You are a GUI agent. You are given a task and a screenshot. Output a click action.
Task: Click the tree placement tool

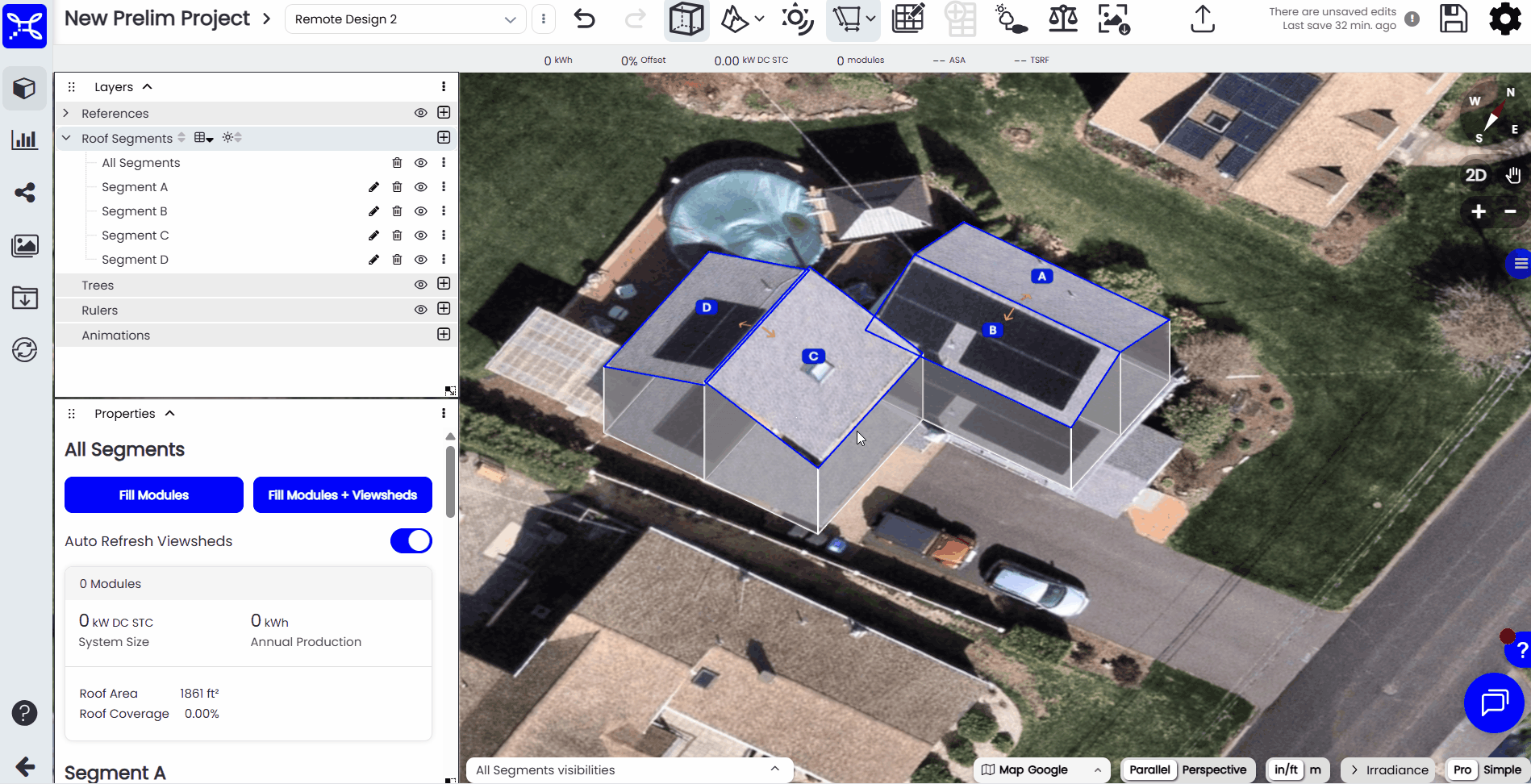pyautogui.click(x=1011, y=19)
